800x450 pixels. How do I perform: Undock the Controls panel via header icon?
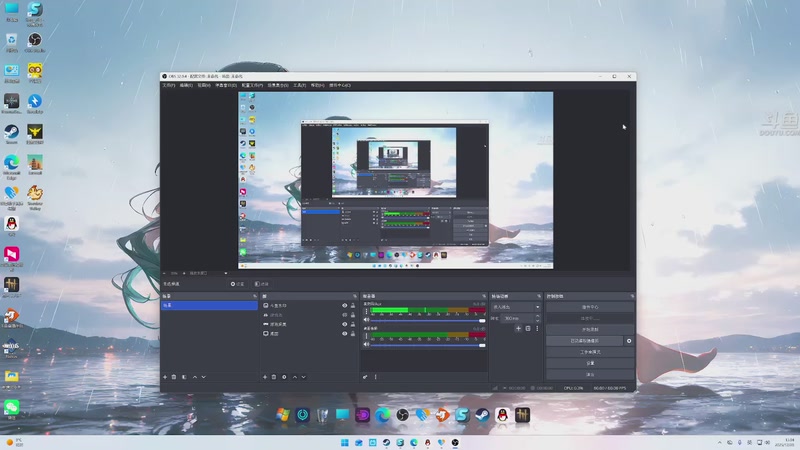[x=632, y=296]
